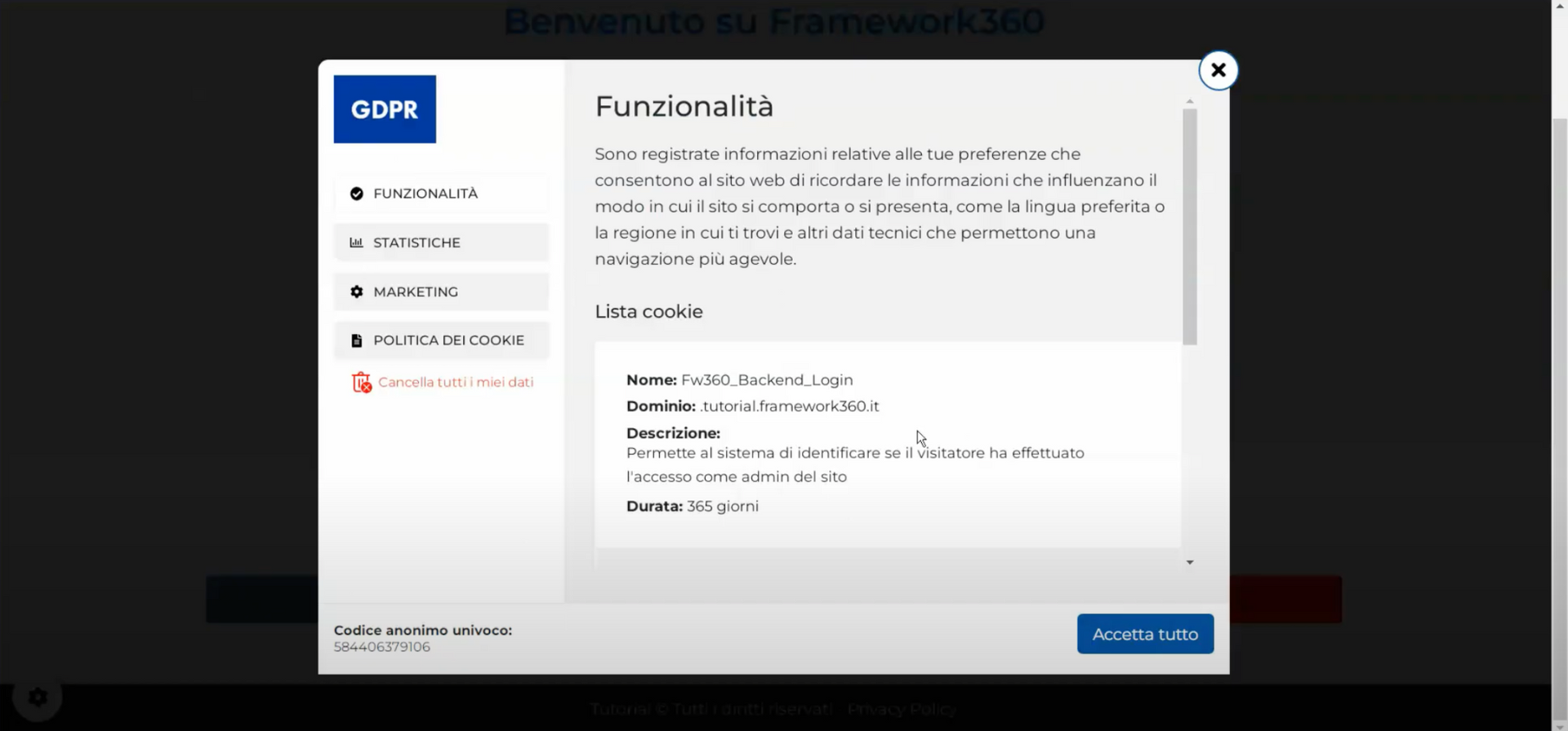This screenshot has height=731, width=1568.
Task: Click the dialog's inner scrollbar thumb
Action: (1190, 226)
